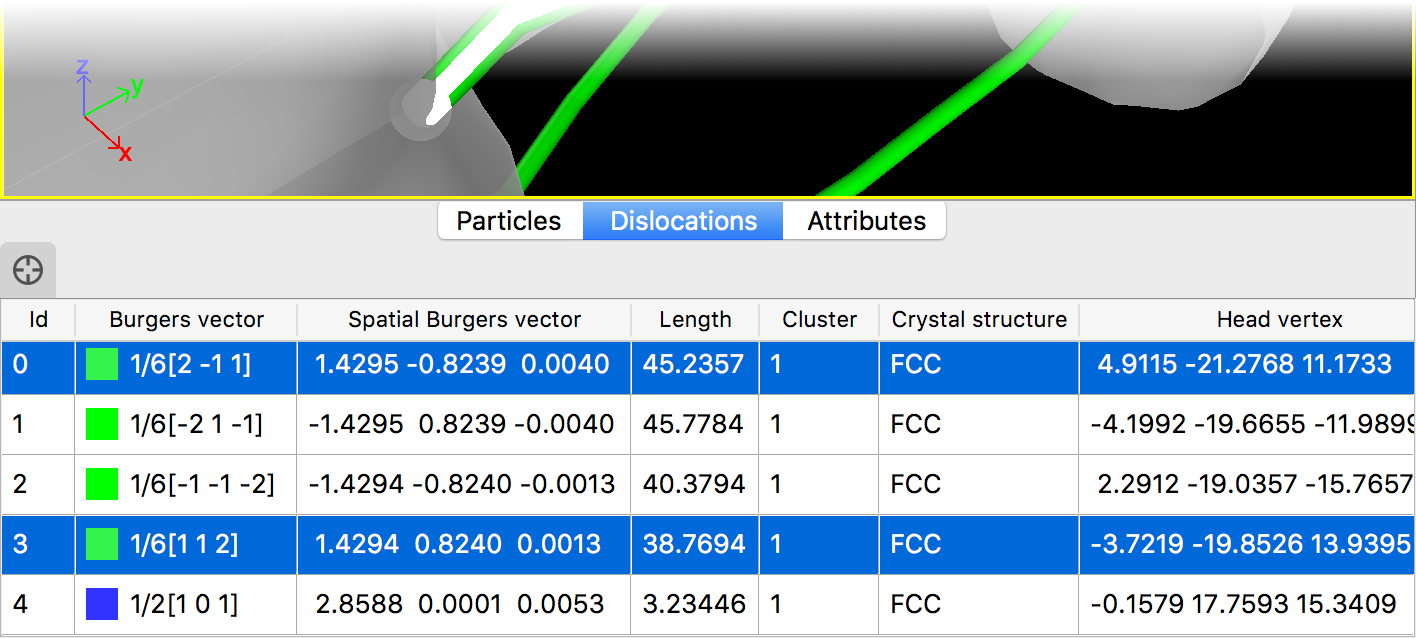Screen dimensions: 1416x638
Task: Click Spatial Burgers vector column header
Action: tap(464, 320)
